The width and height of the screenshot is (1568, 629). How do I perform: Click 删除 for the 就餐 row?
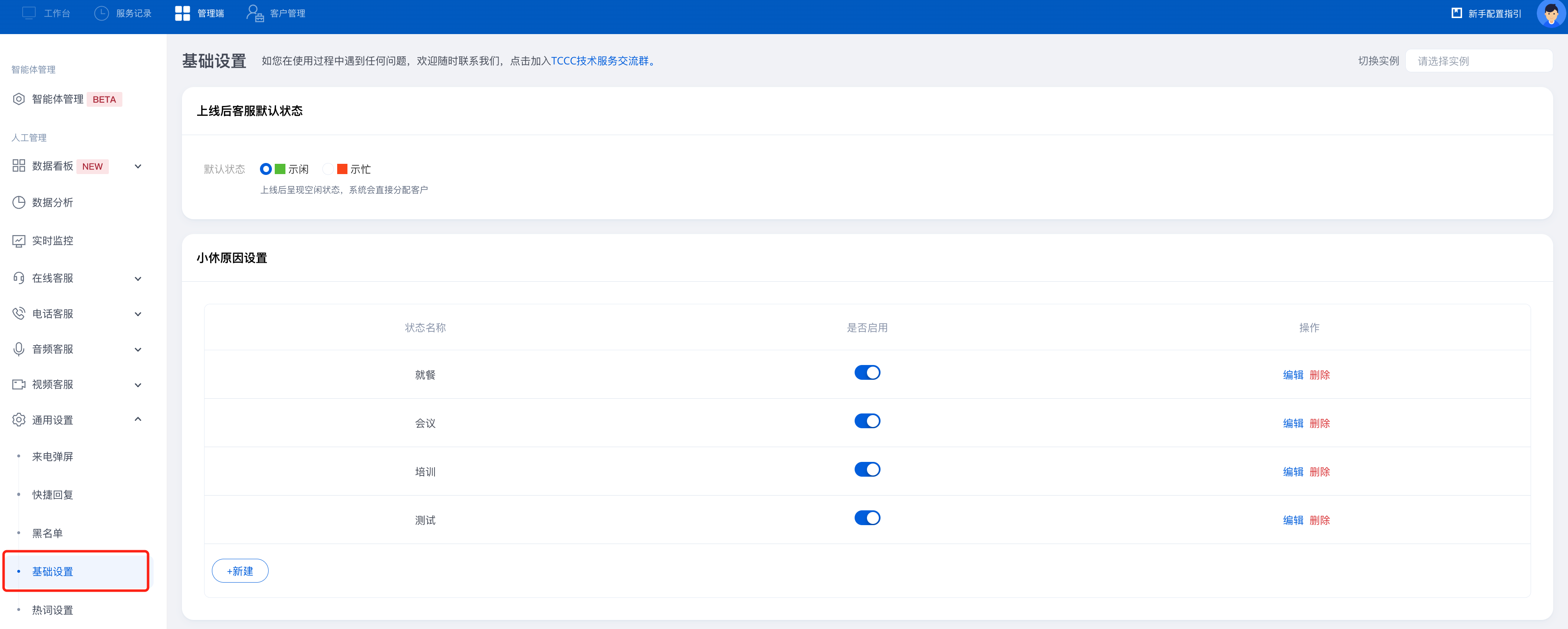[x=1320, y=375]
